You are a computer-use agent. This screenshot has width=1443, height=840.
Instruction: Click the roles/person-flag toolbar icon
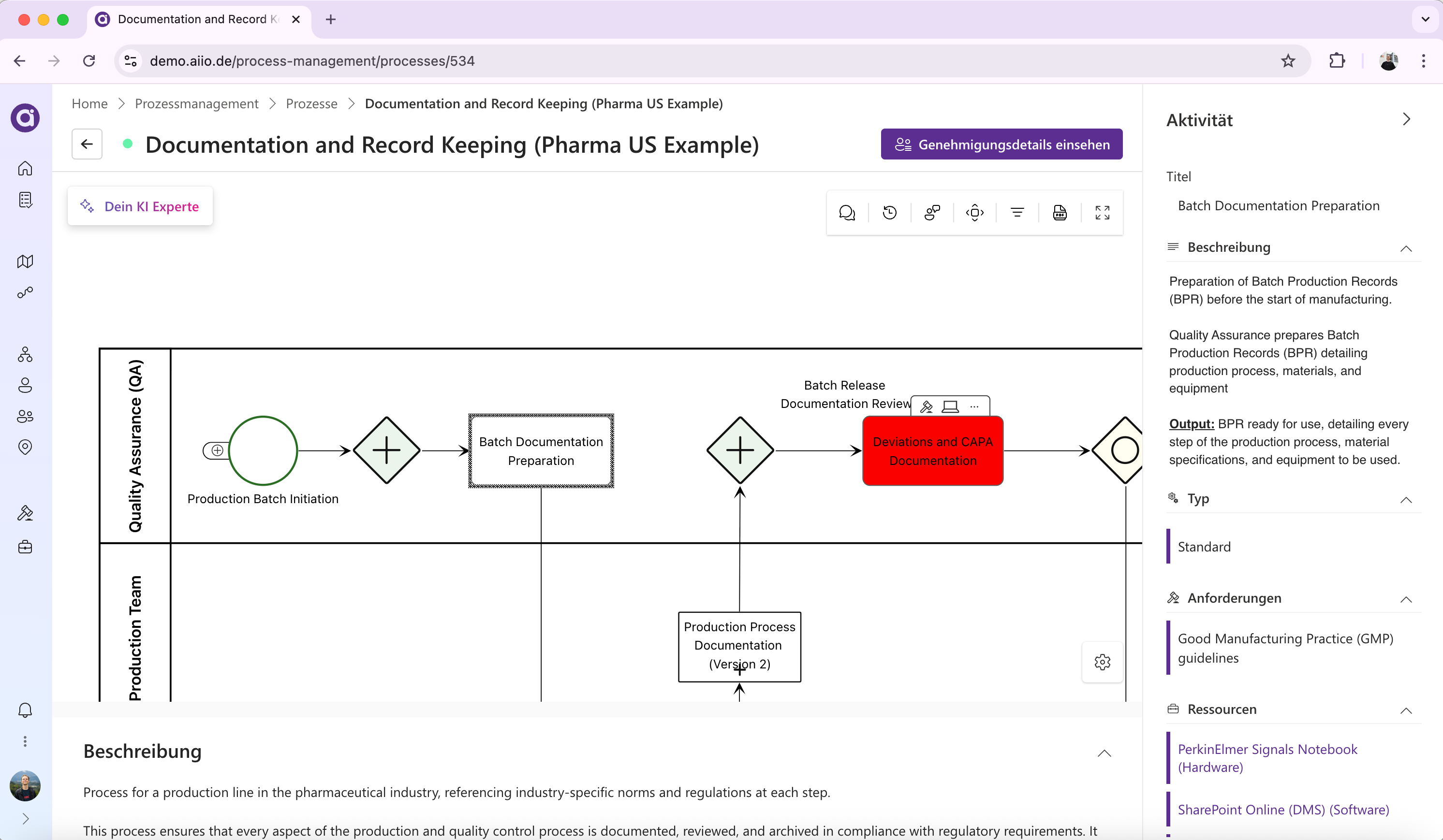(932, 213)
